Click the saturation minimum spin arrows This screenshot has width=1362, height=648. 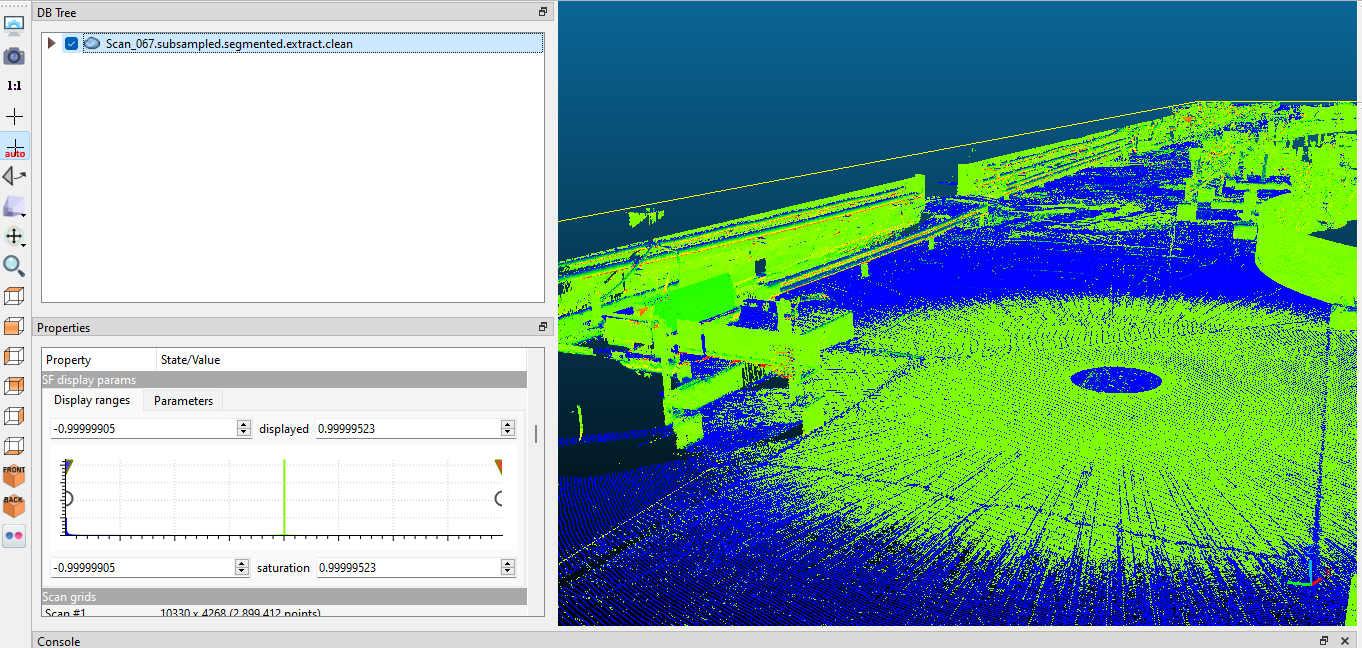(x=243, y=567)
